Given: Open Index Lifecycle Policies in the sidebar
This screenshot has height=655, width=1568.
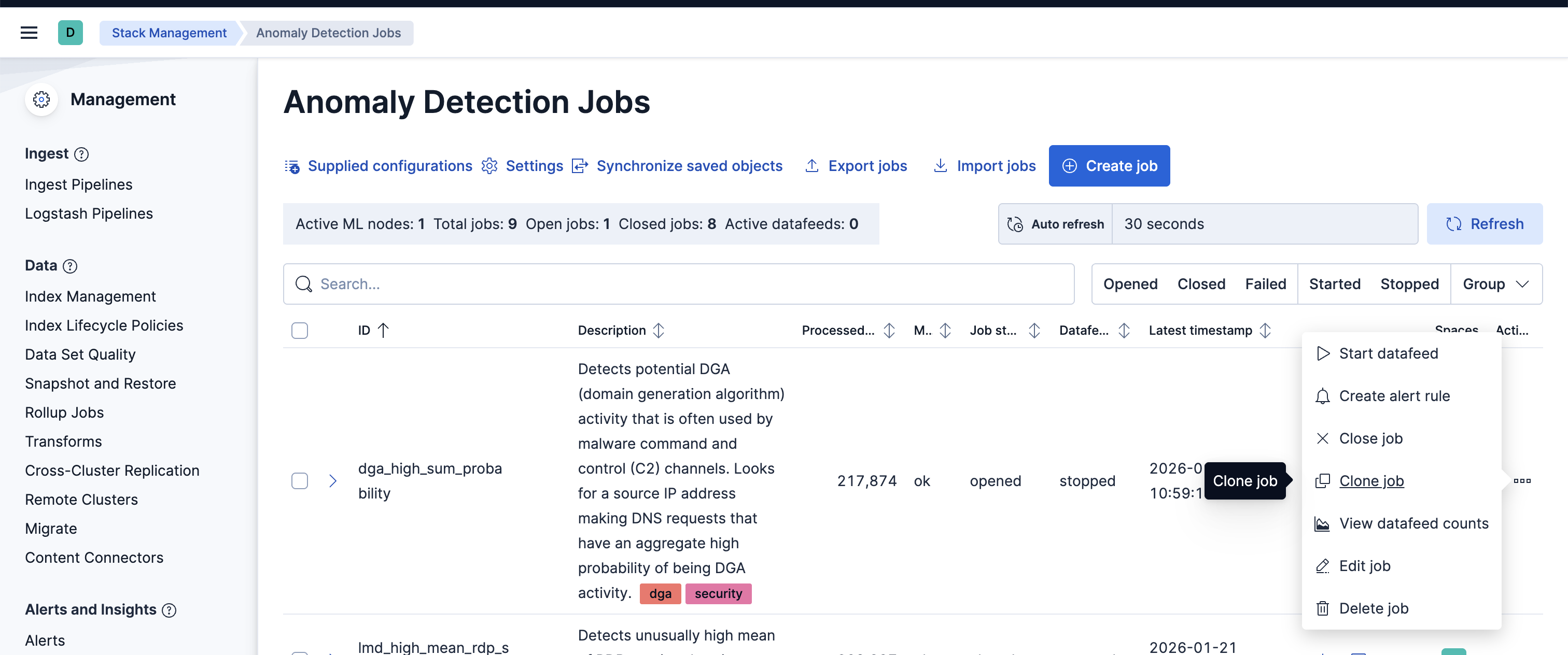Looking at the screenshot, I should tap(104, 325).
